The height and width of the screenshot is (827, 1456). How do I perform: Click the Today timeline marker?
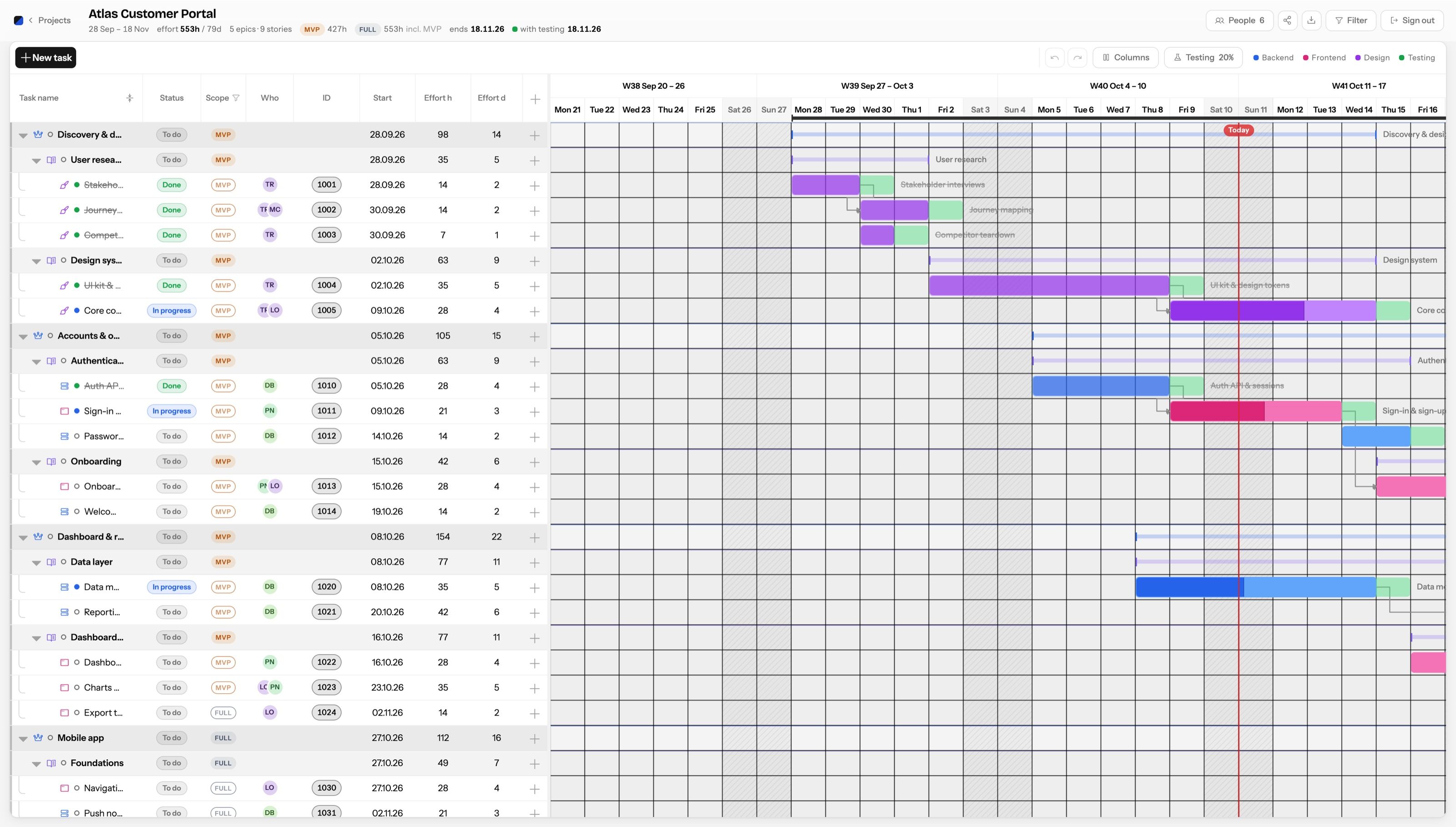[x=1239, y=130]
